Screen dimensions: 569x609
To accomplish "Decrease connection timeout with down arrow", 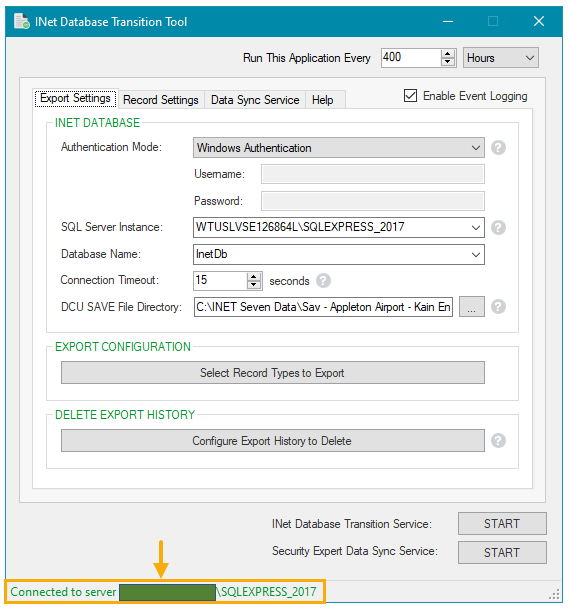I will point(254,285).
